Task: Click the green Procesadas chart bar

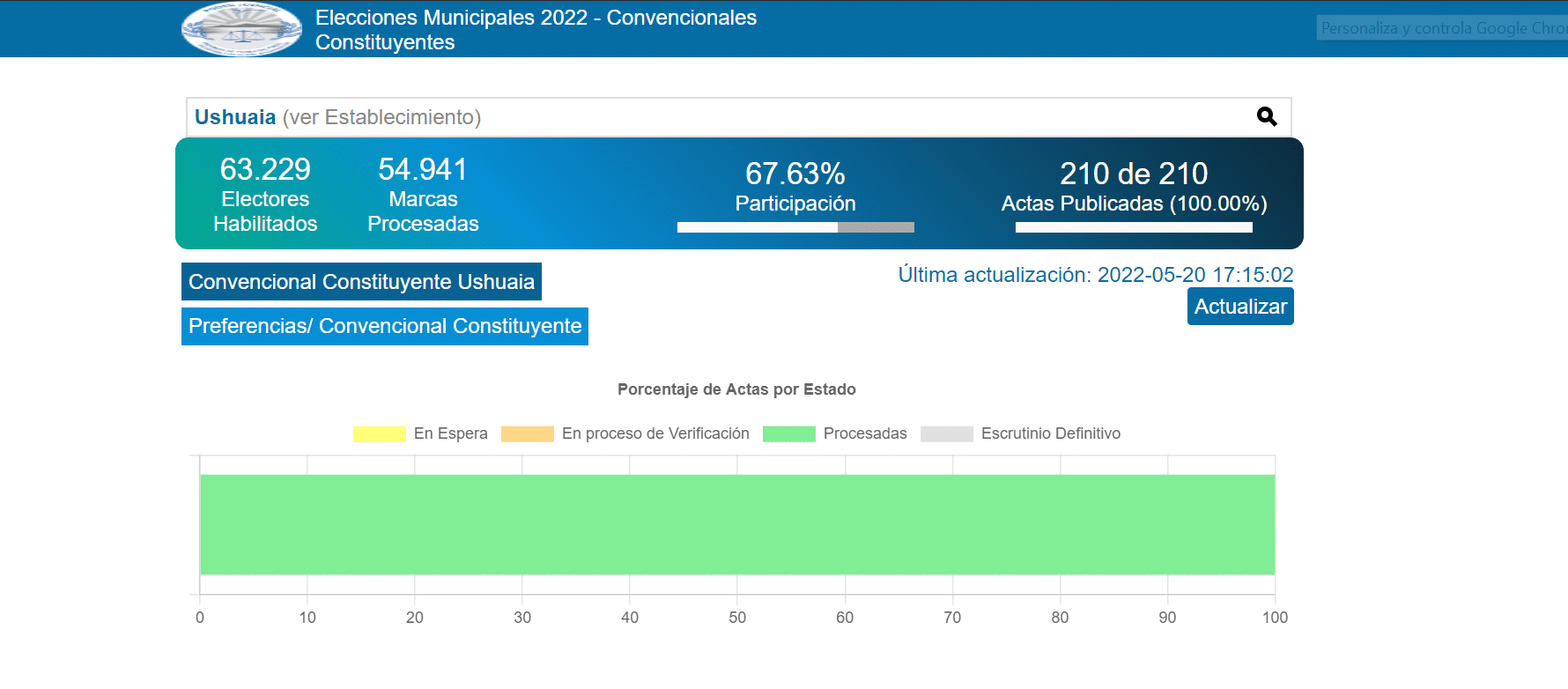Action: 737,524
